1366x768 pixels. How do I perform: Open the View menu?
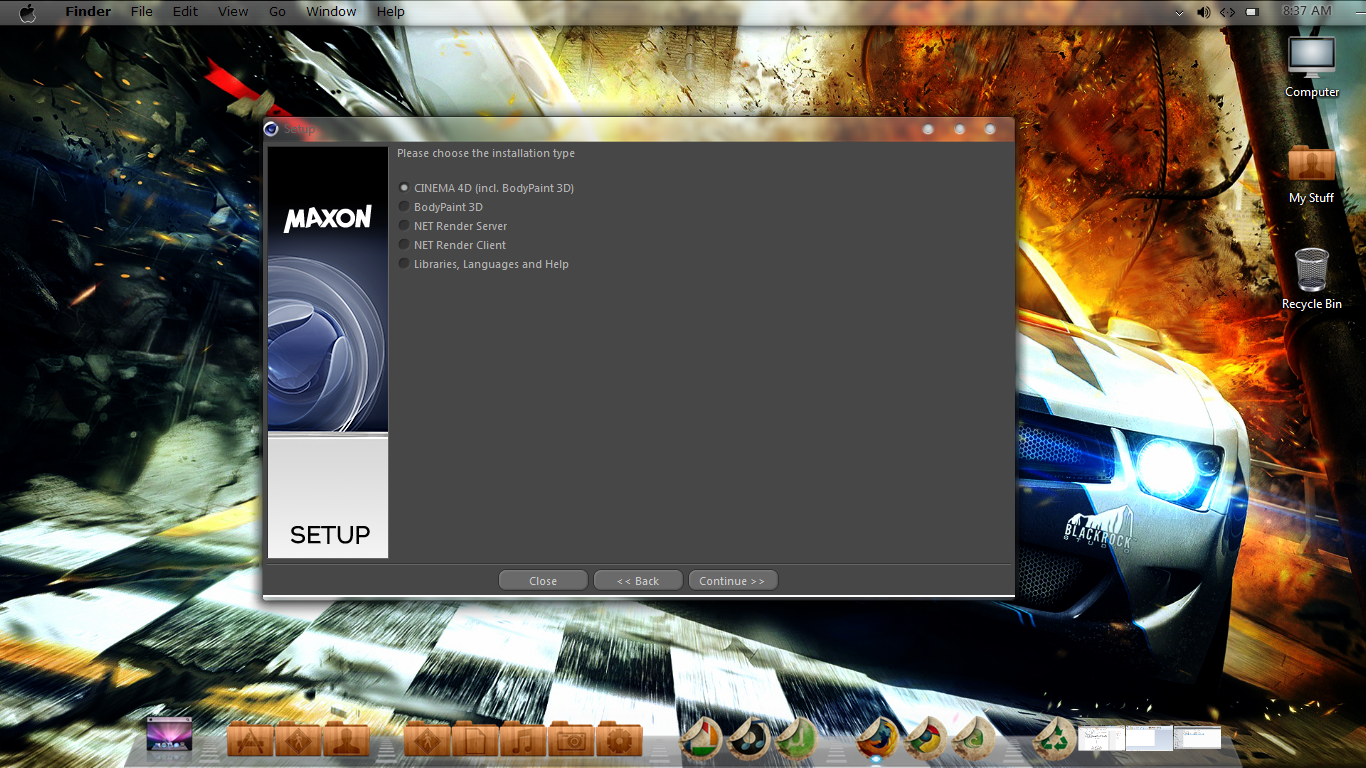pos(233,12)
